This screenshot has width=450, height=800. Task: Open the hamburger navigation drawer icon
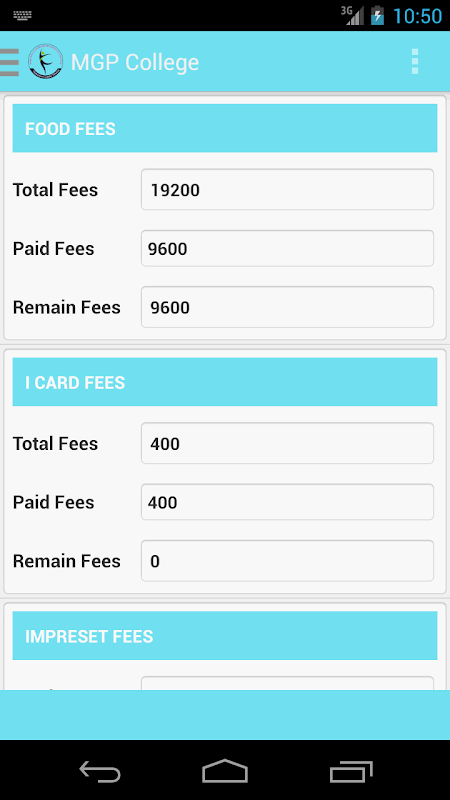(x=9, y=62)
